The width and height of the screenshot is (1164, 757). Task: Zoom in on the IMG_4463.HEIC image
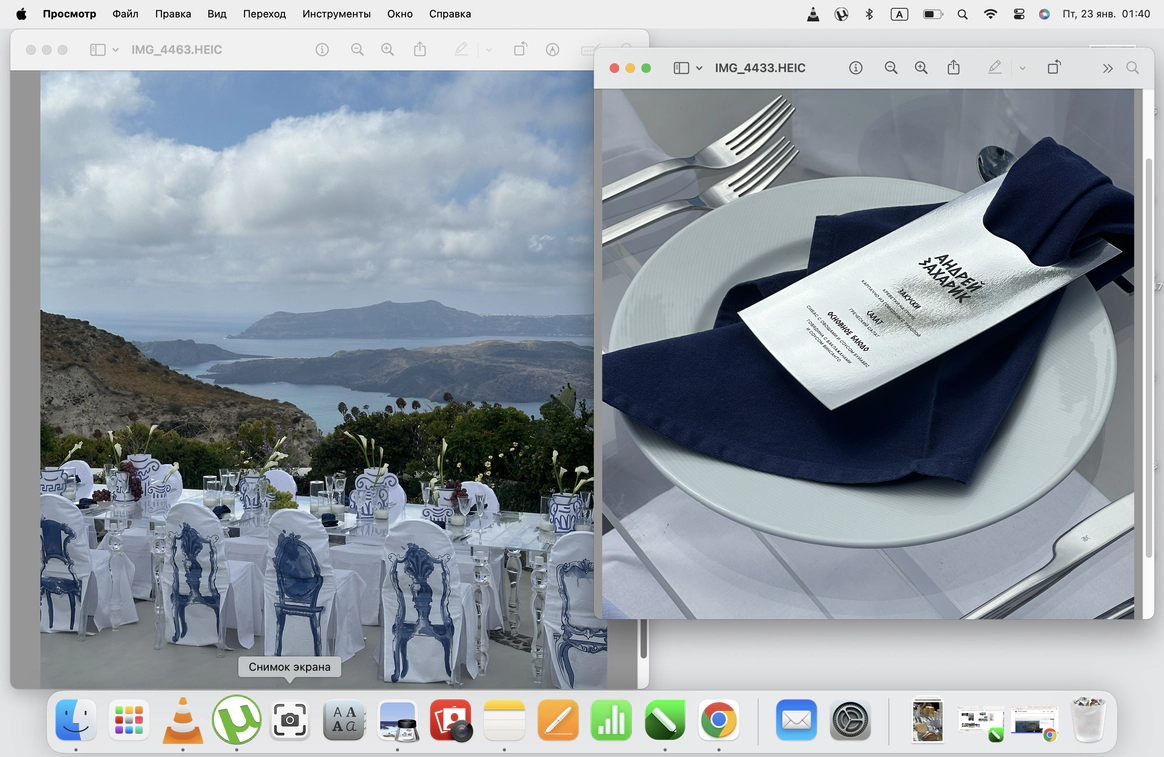point(388,49)
